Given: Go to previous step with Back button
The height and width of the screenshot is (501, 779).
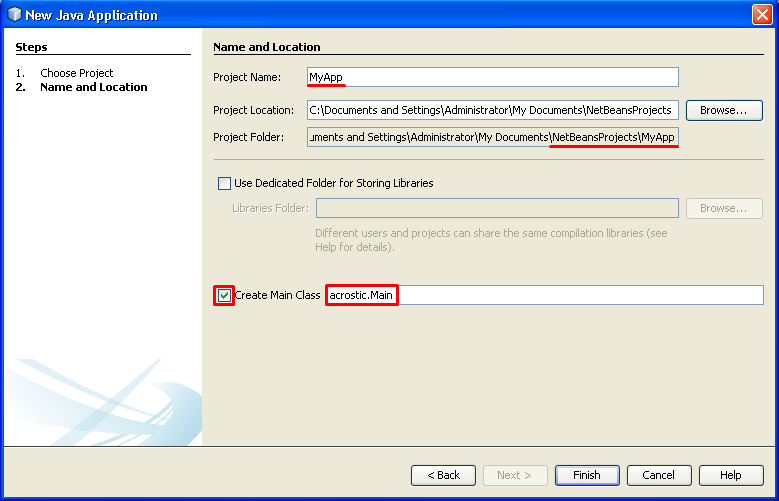Looking at the screenshot, I should (x=443, y=475).
